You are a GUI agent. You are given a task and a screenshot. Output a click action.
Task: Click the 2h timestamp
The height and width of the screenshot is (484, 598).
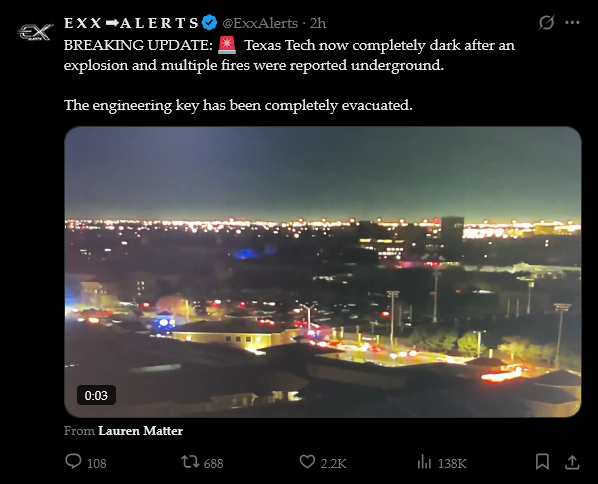(x=318, y=23)
